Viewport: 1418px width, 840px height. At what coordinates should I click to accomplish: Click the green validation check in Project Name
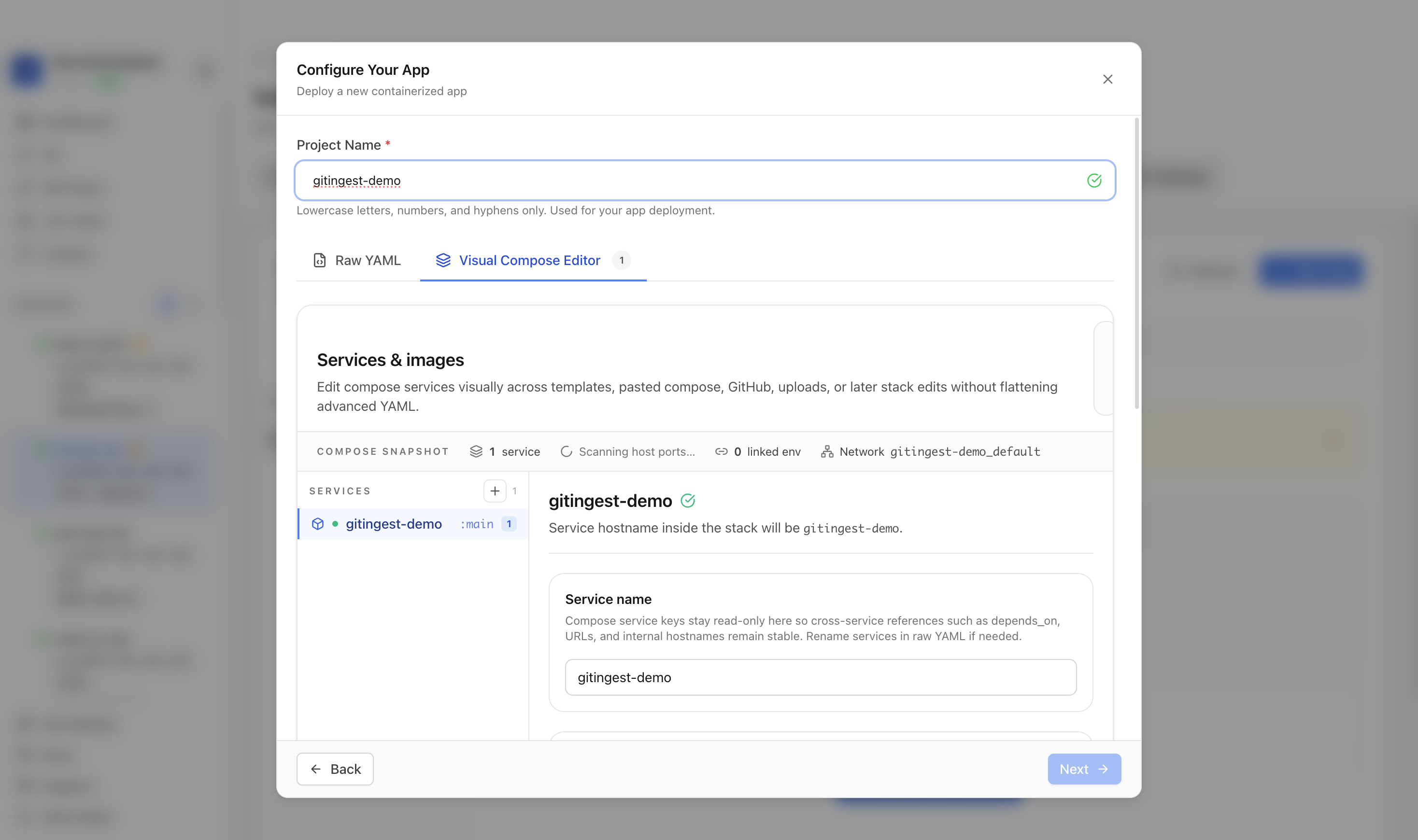tap(1094, 181)
